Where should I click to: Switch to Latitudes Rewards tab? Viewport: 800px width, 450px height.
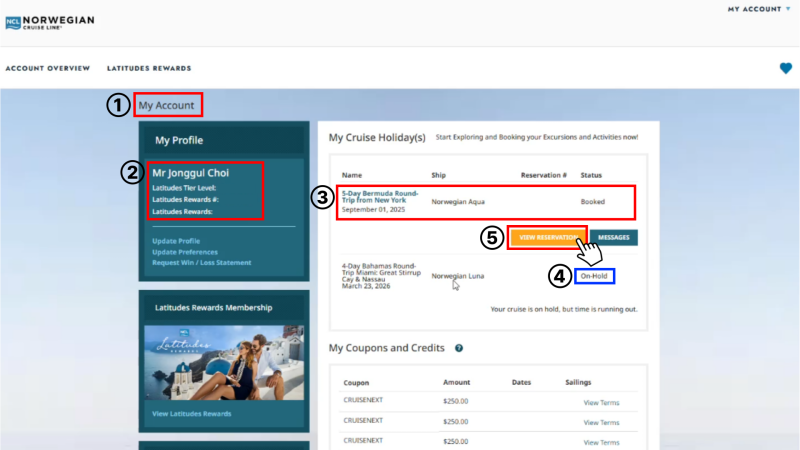pyautogui.click(x=149, y=68)
